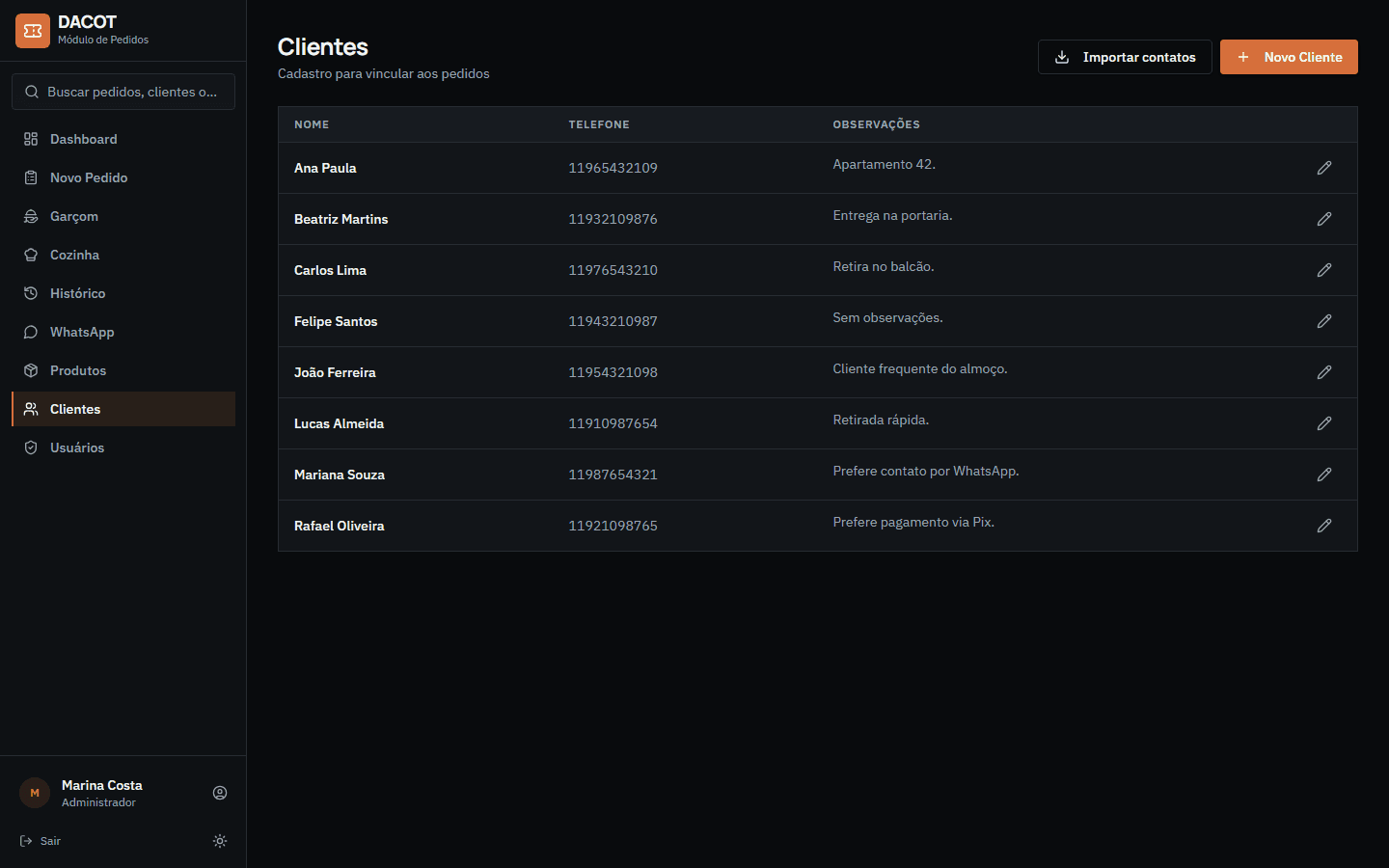Click the Novo Cliente button
Viewport: 1389px width, 868px height.
coord(1289,57)
